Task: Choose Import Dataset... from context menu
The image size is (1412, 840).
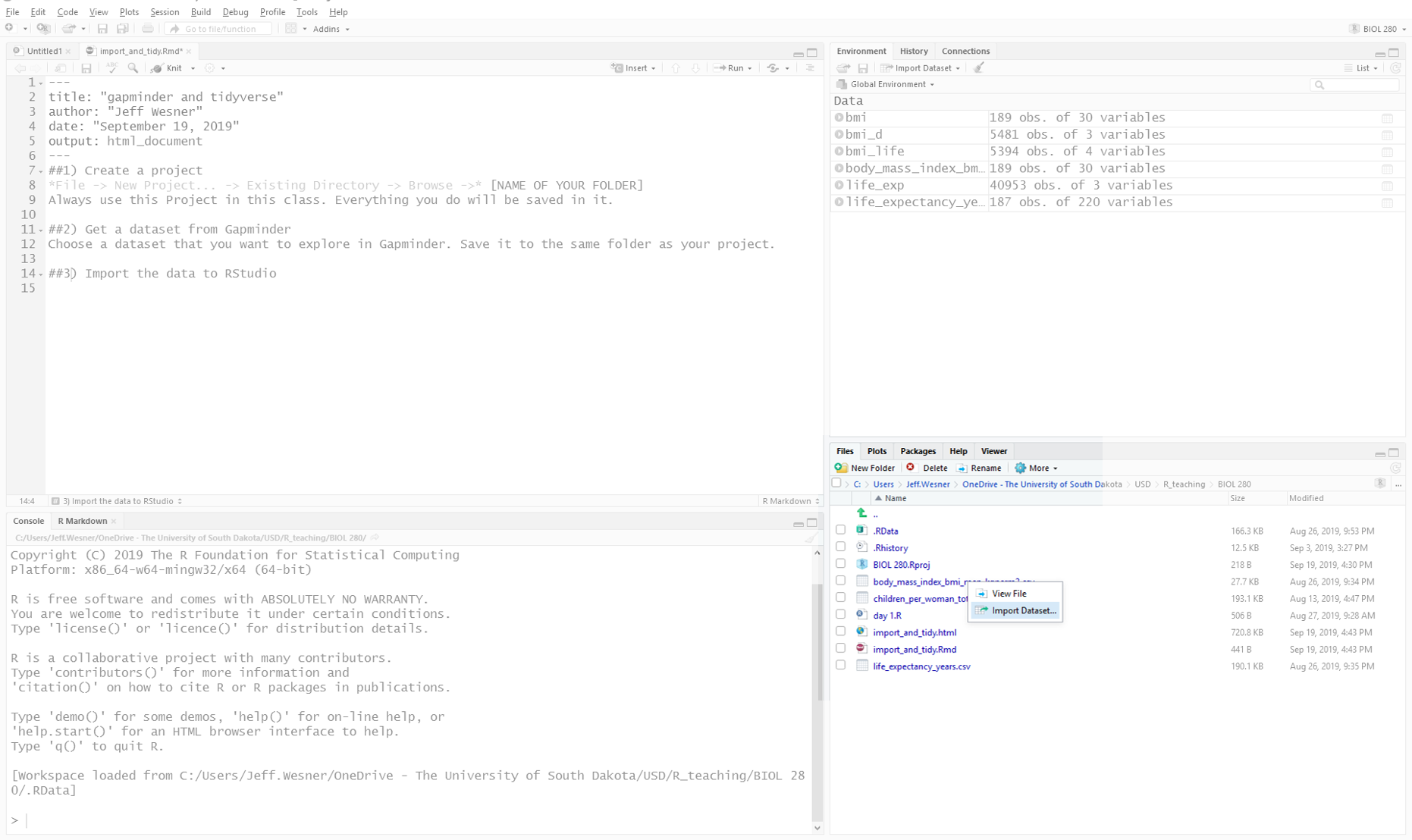Action: click(x=1023, y=610)
